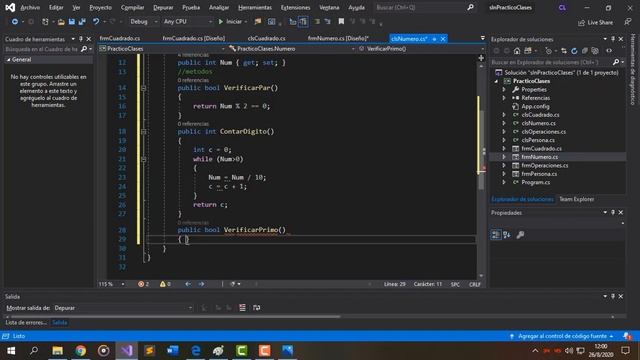Click the feedback icon next to Live Share
Screen dimensions: 640x360
click(x=627, y=22)
